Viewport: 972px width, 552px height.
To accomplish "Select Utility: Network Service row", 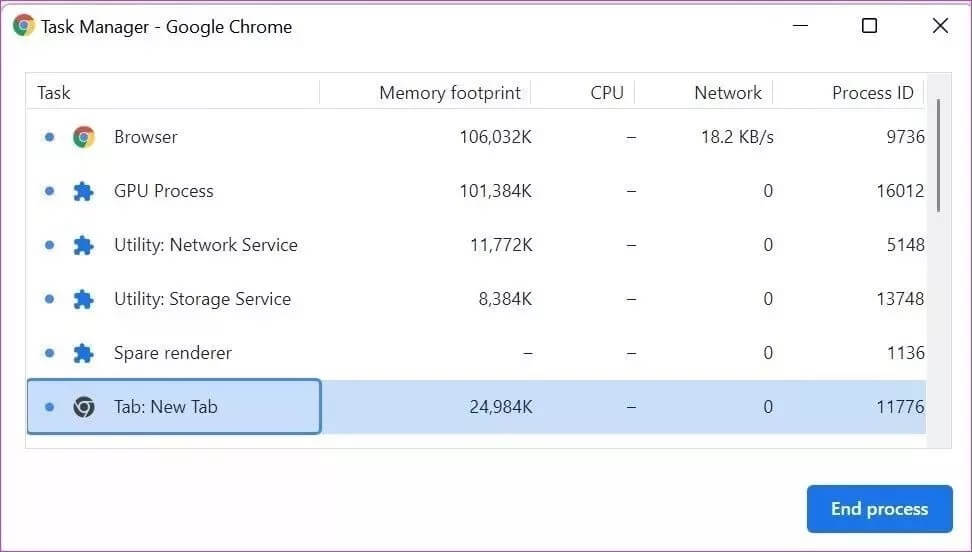I will pos(476,245).
